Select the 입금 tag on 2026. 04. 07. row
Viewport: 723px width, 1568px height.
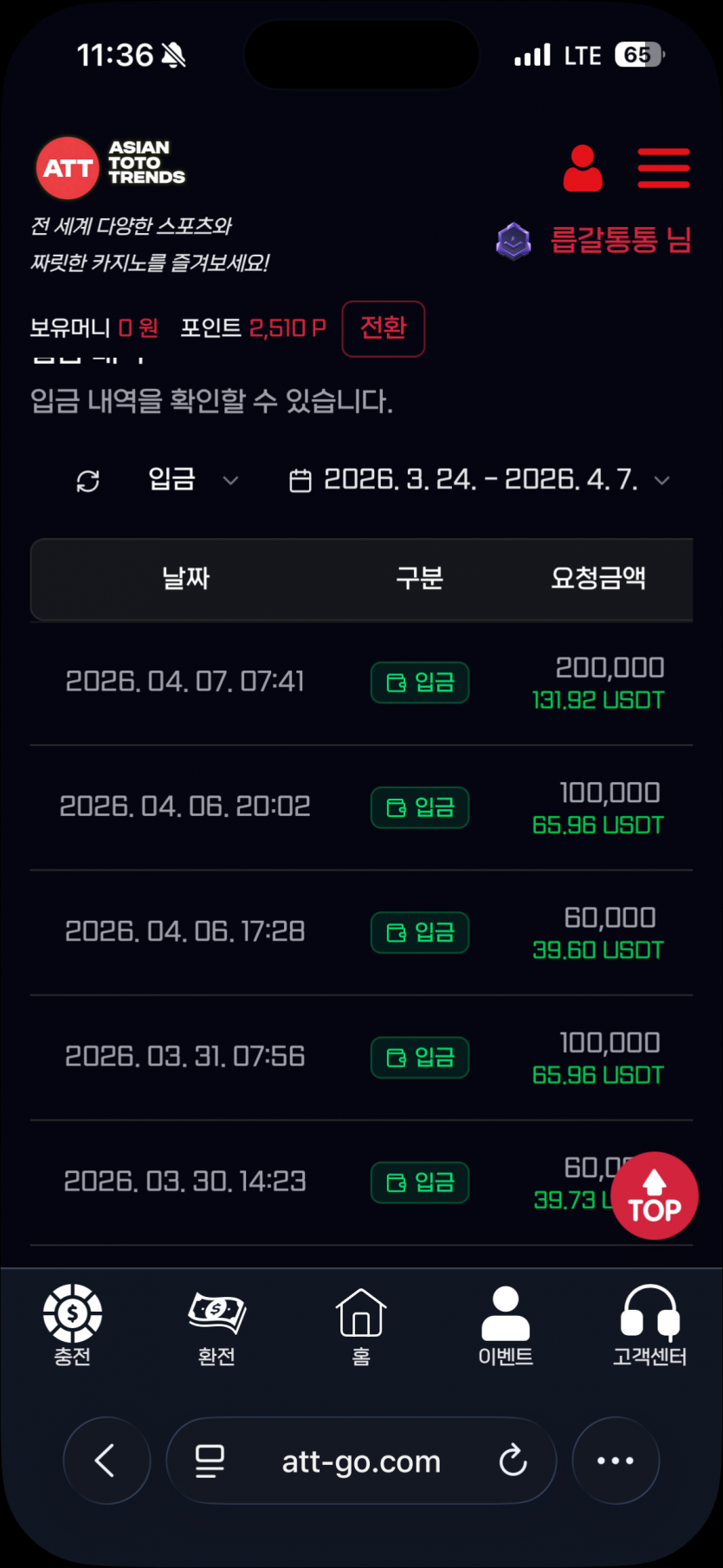pos(420,683)
